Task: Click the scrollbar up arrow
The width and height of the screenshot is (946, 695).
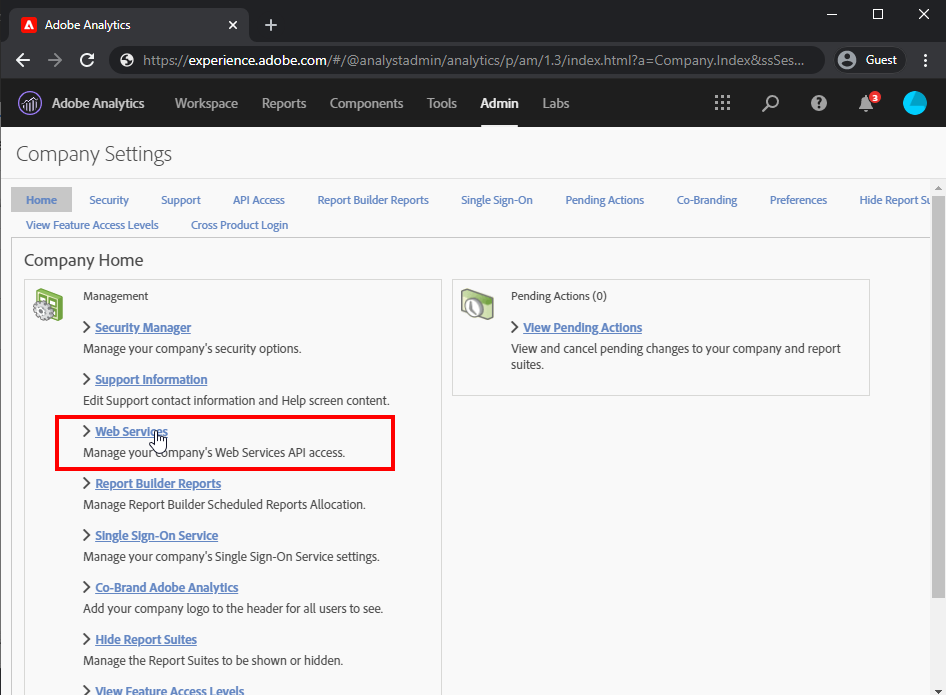Action: (x=938, y=188)
